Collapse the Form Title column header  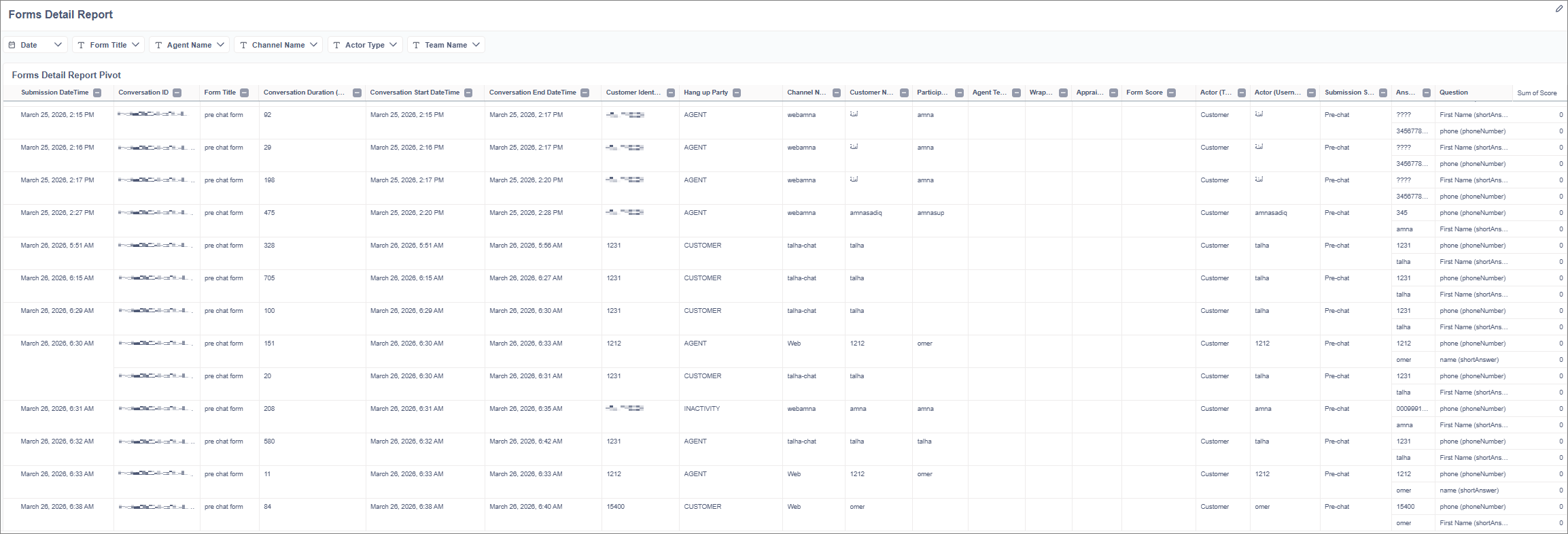click(245, 93)
